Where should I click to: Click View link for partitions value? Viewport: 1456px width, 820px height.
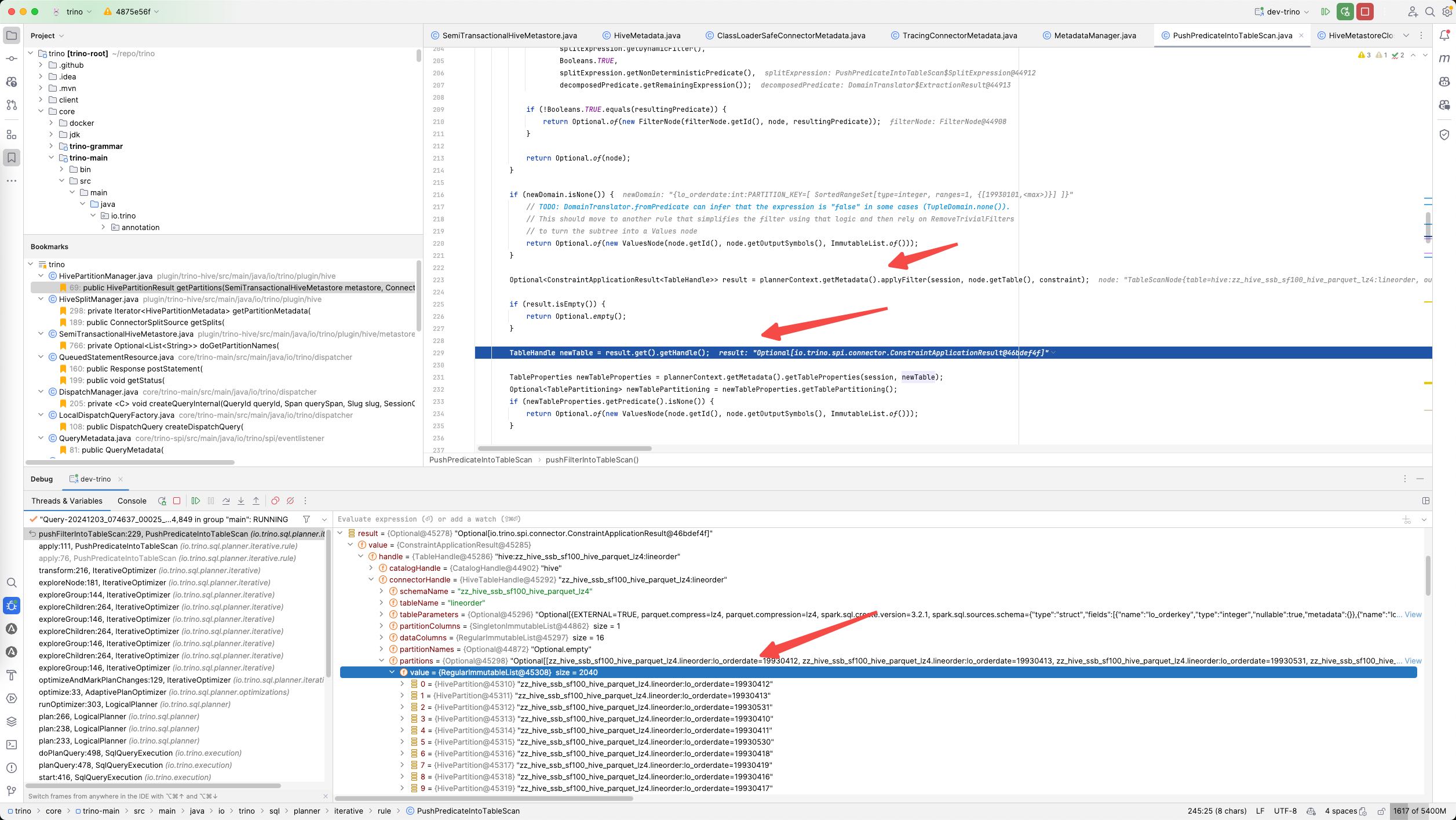point(1413,661)
